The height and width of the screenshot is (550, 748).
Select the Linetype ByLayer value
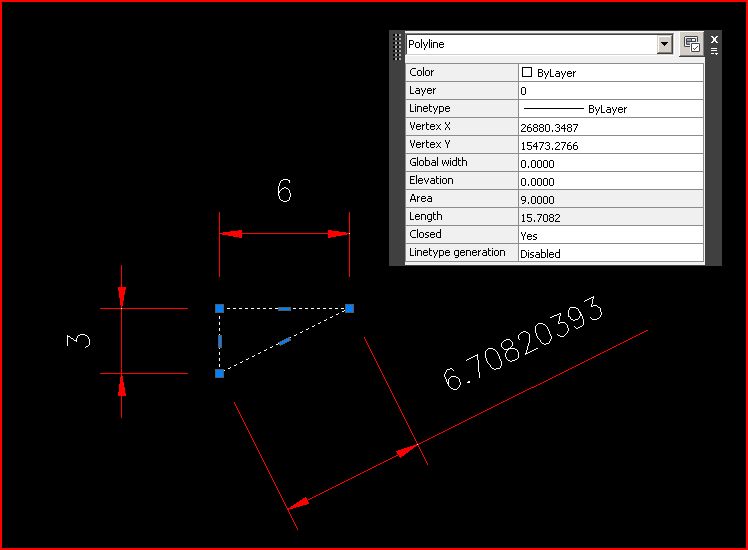point(611,109)
